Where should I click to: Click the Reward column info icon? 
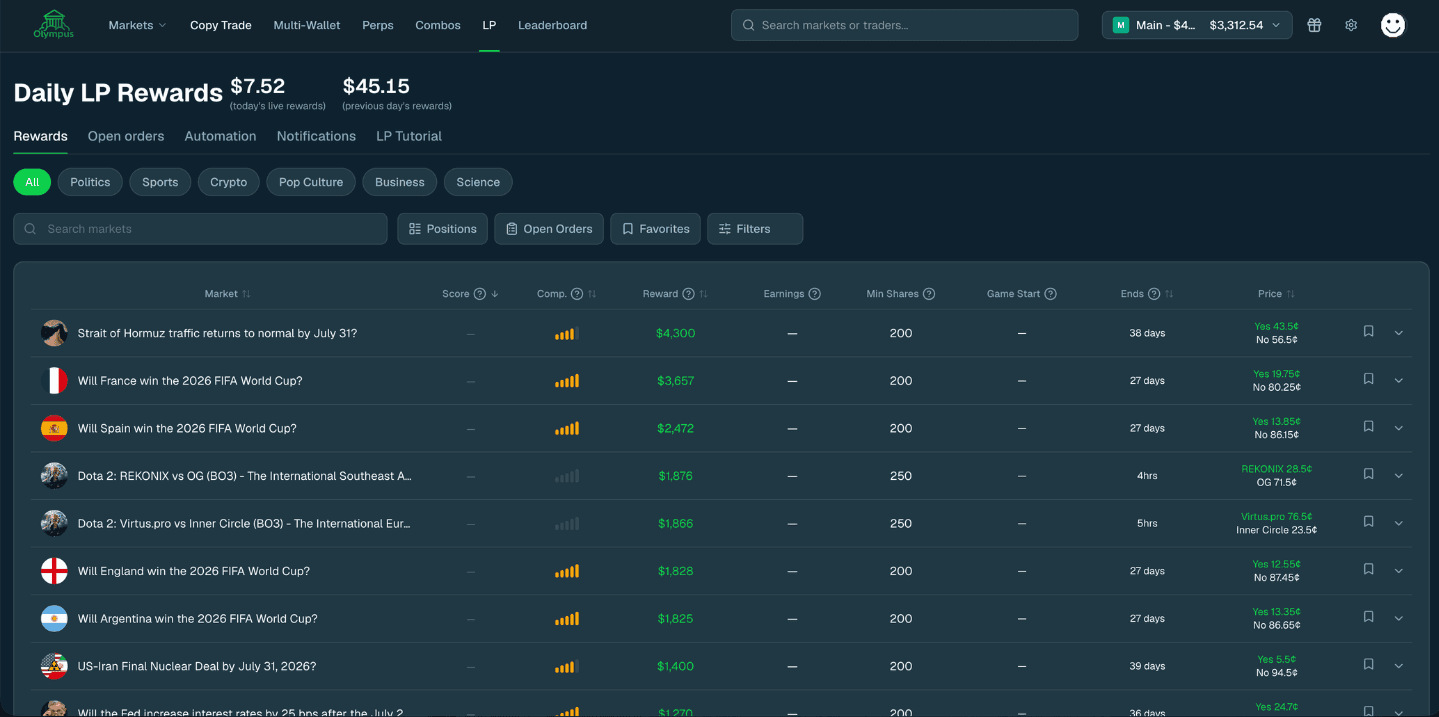pos(688,294)
